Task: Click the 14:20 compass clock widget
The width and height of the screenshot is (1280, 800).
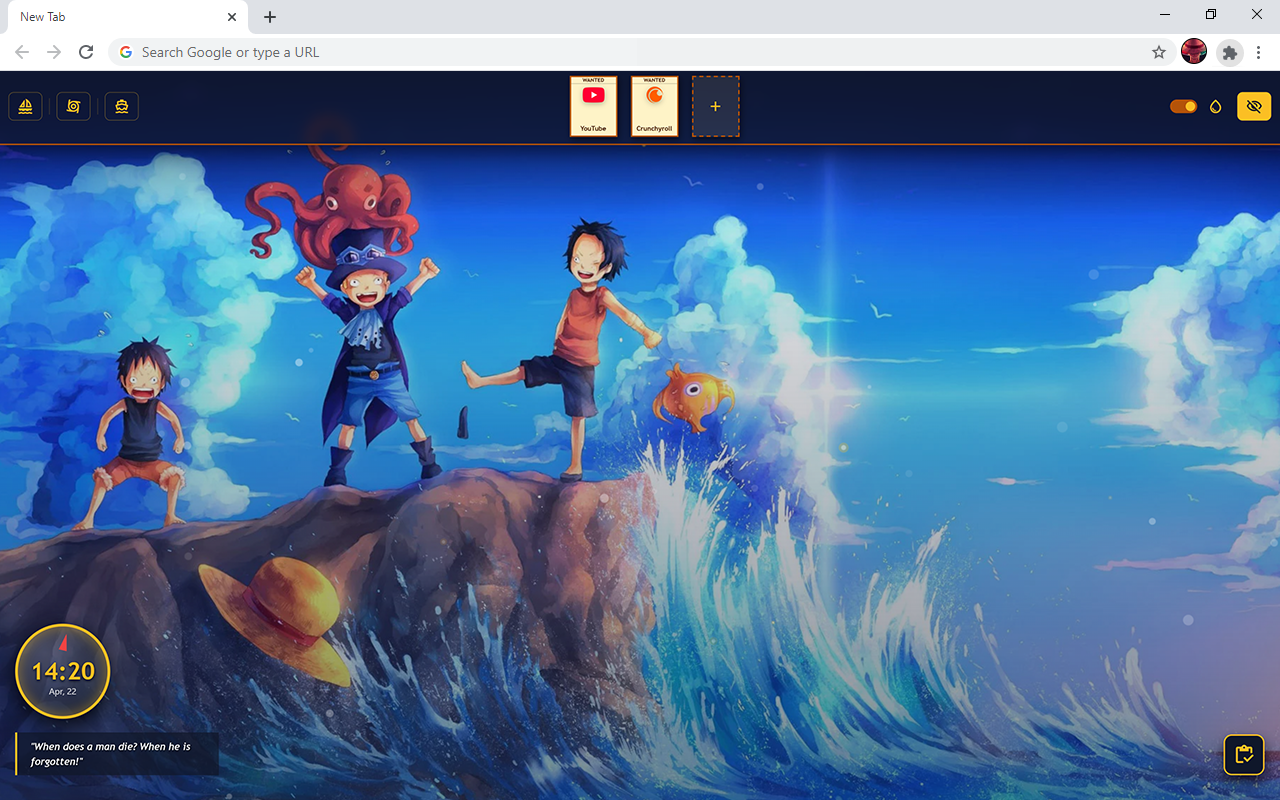Action: pos(63,672)
